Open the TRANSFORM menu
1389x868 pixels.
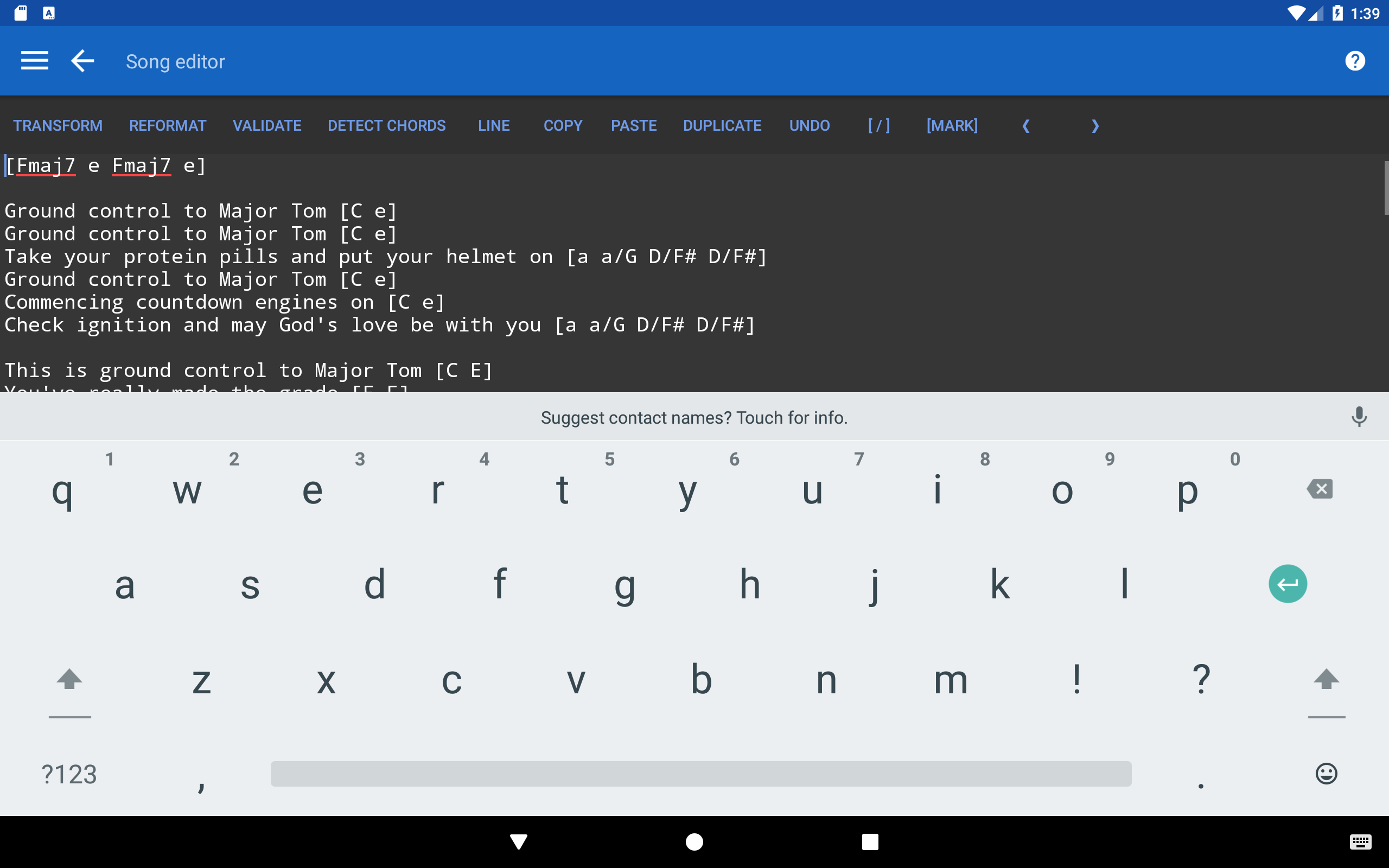pyautogui.click(x=58, y=126)
